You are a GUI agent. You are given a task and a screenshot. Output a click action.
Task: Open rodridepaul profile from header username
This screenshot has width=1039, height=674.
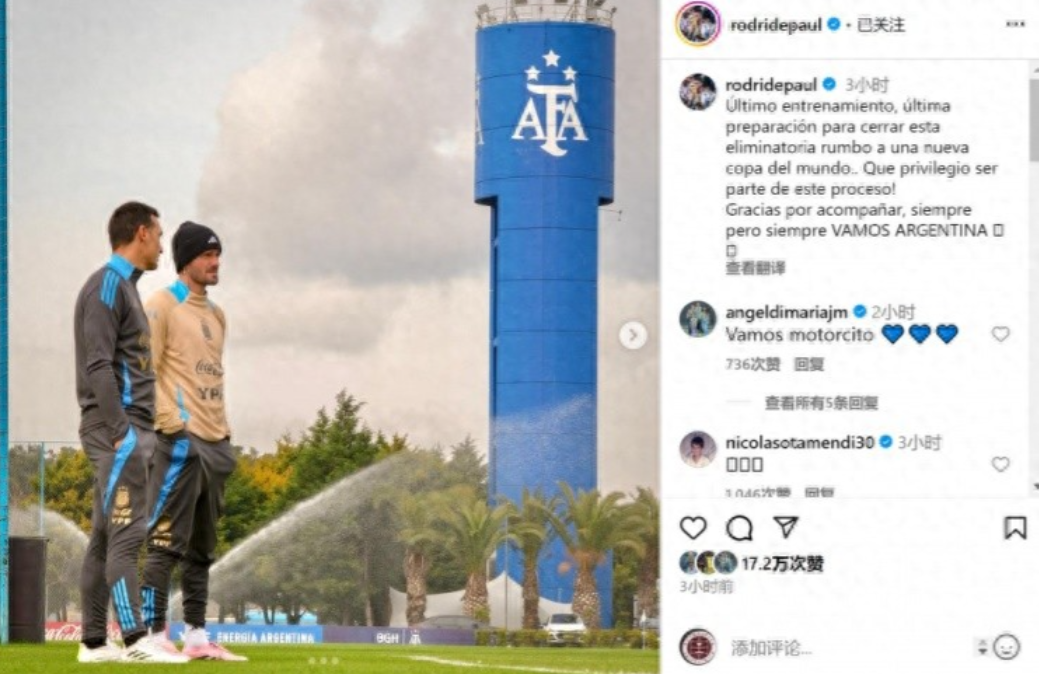(775, 25)
